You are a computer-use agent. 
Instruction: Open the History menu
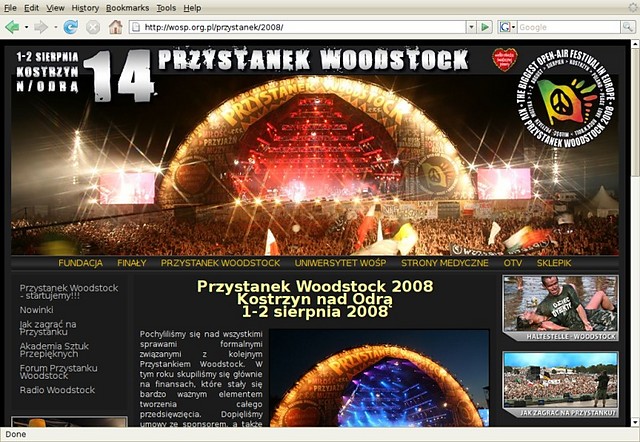point(85,8)
